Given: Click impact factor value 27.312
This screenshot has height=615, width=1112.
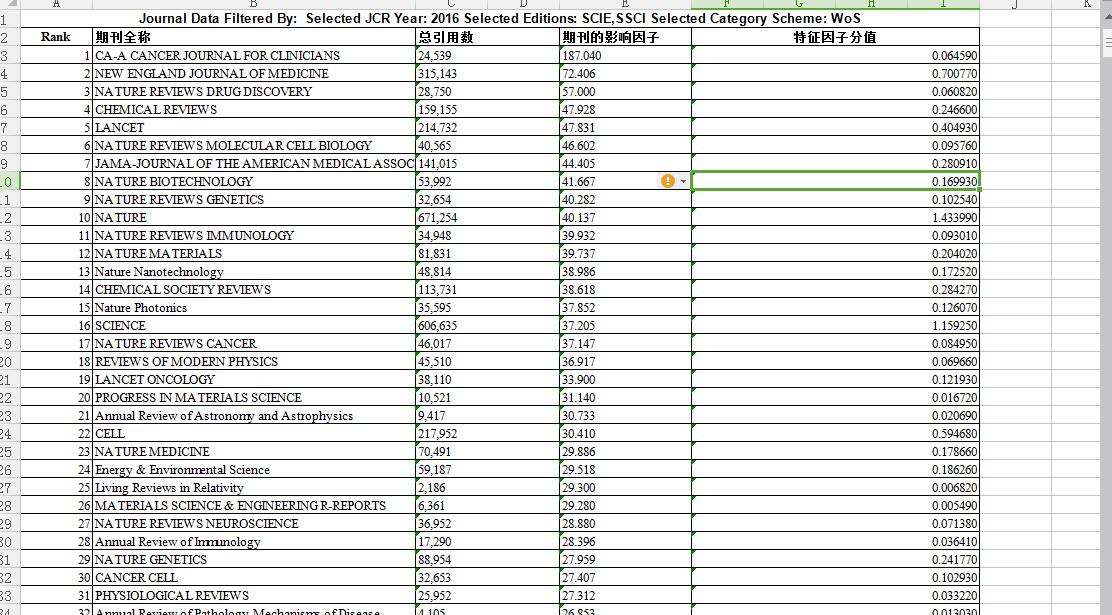Looking at the screenshot, I should coord(625,596).
